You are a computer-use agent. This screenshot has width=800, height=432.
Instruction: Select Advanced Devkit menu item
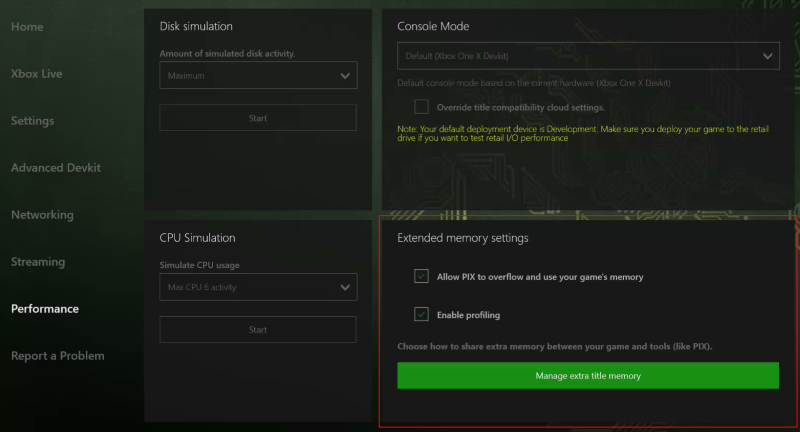(x=56, y=167)
